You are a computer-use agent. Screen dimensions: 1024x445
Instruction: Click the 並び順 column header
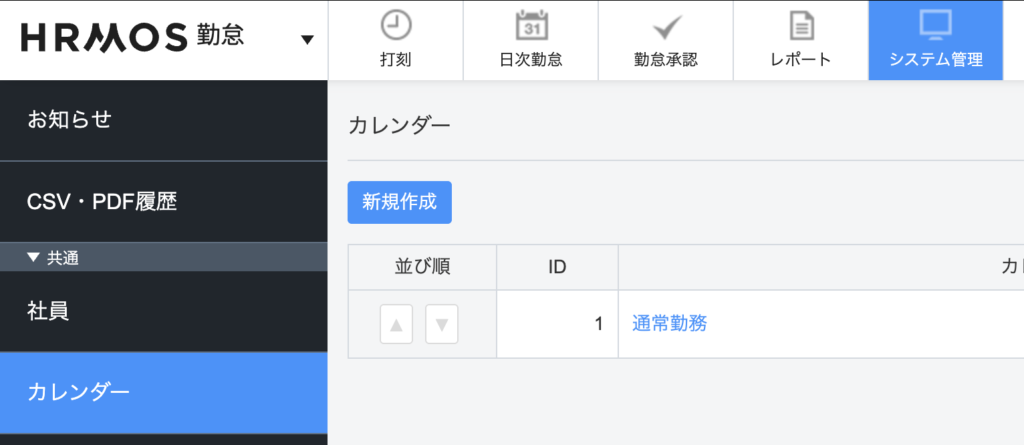(x=422, y=267)
